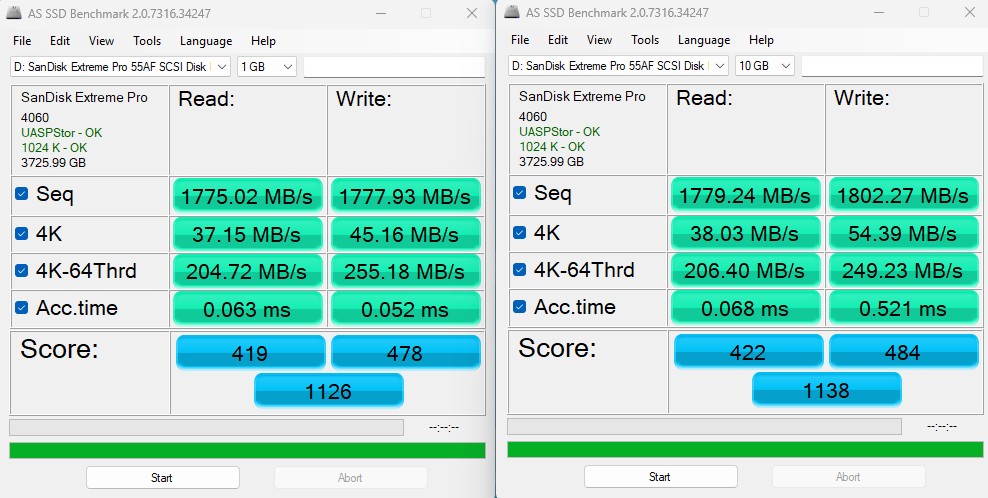Click write score 478

(405, 352)
